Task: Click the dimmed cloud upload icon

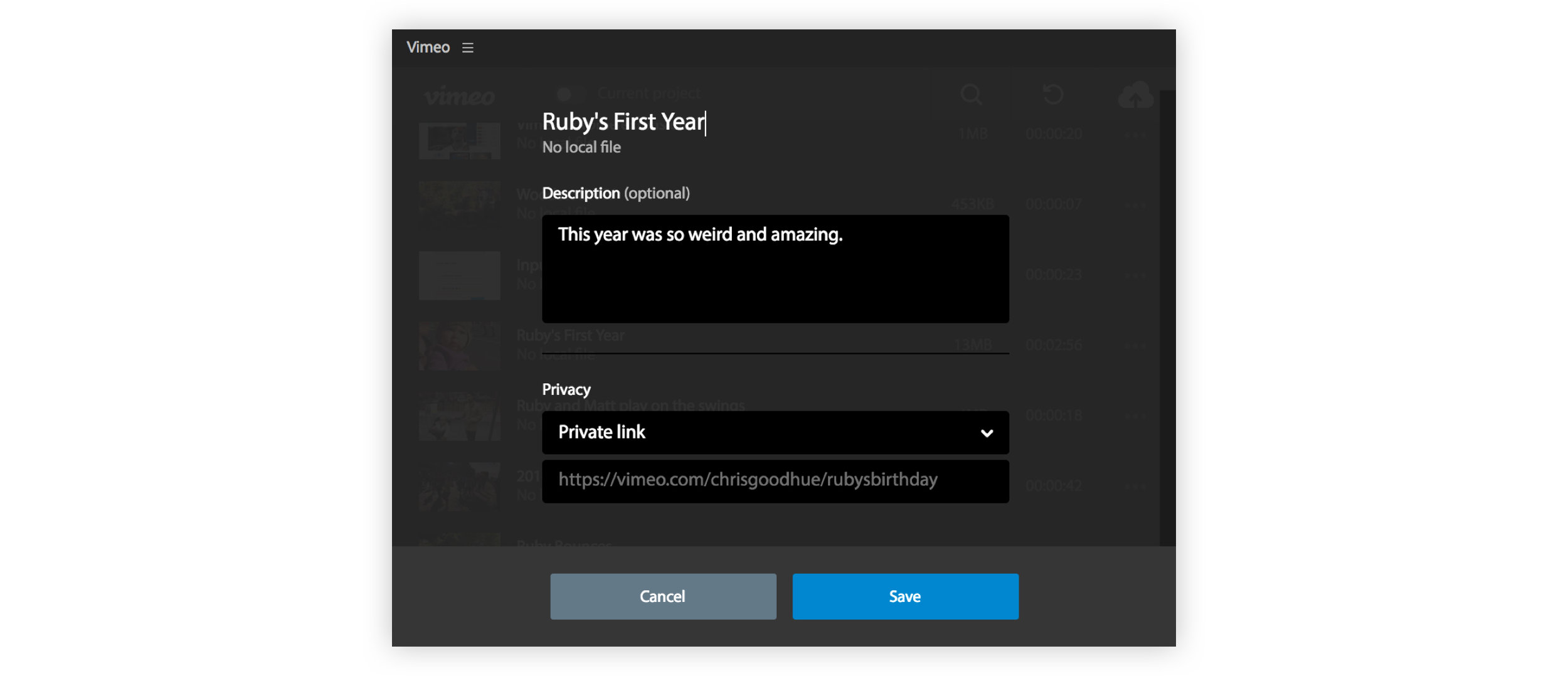Action: 1135,95
